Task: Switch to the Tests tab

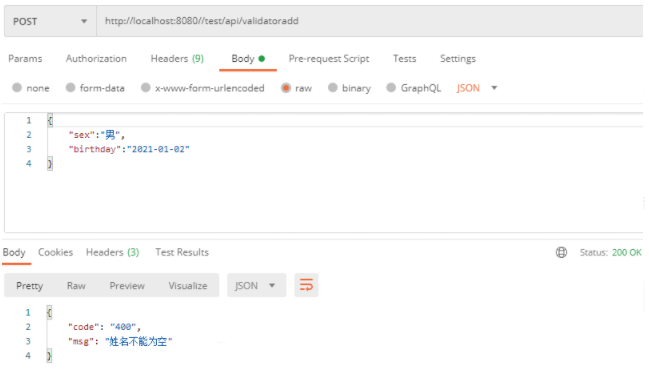Action: pyautogui.click(x=404, y=59)
